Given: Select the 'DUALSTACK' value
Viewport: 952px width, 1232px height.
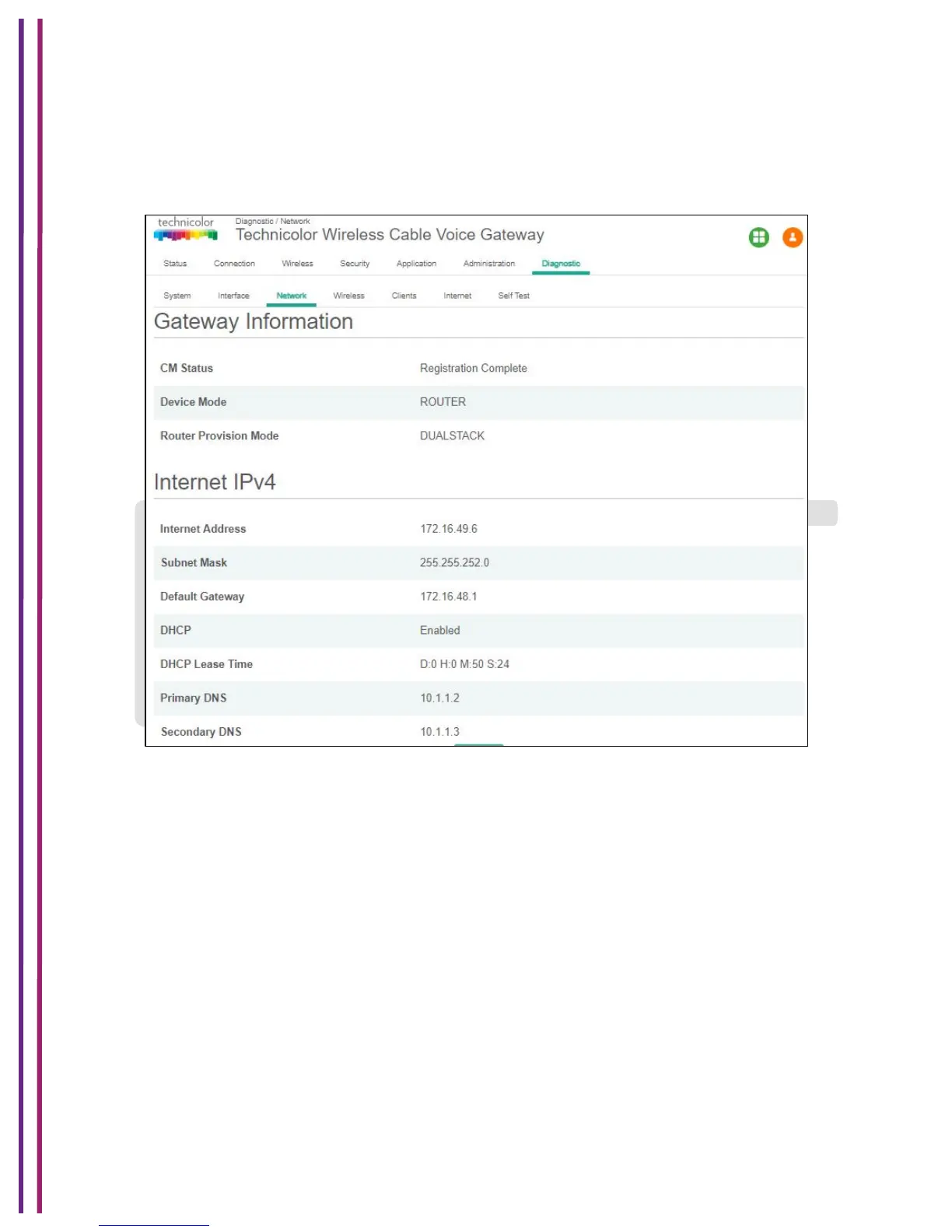Looking at the screenshot, I should tap(452, 436).
